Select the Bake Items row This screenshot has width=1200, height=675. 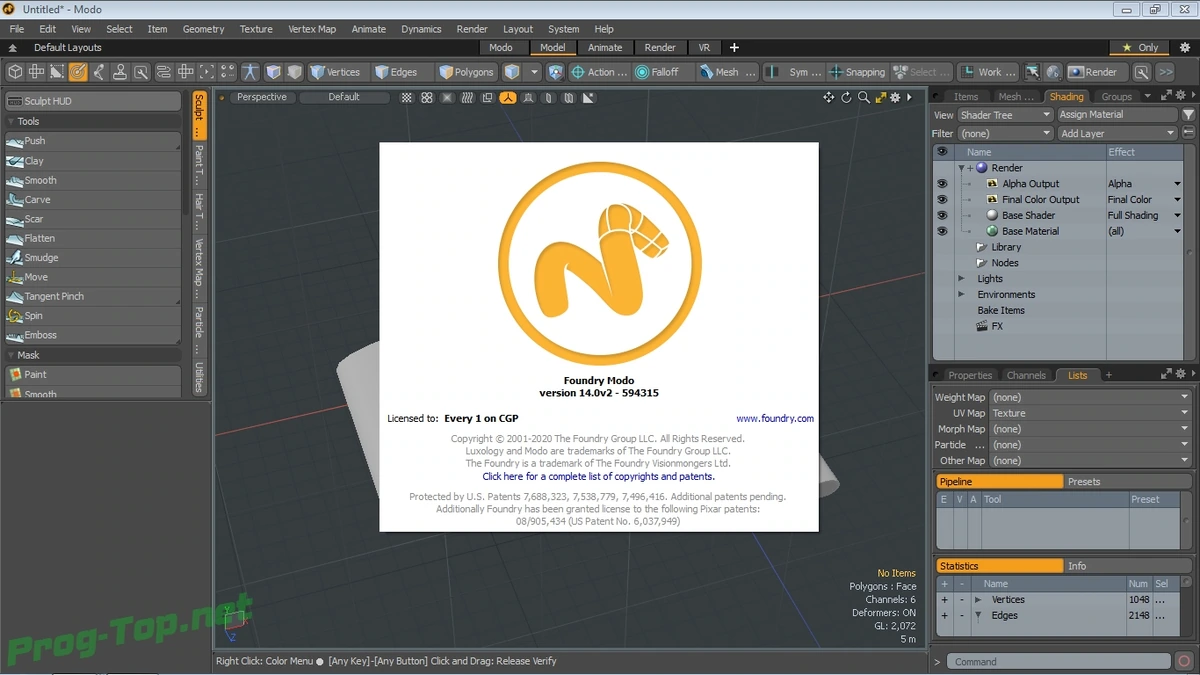pyautogui.click(x=1001, y=311)
